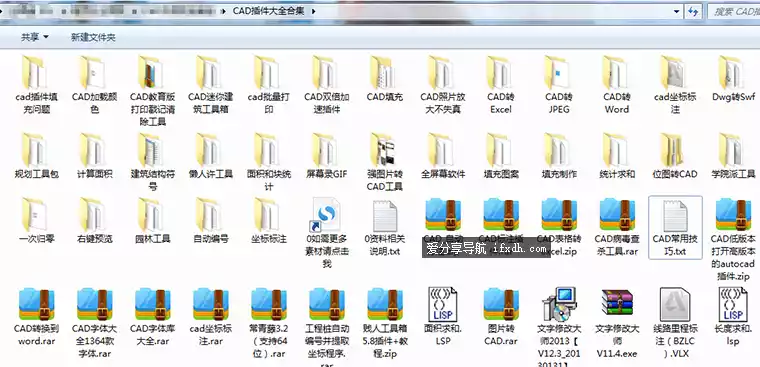Select the 填充制作 folder

click(559, 156)
